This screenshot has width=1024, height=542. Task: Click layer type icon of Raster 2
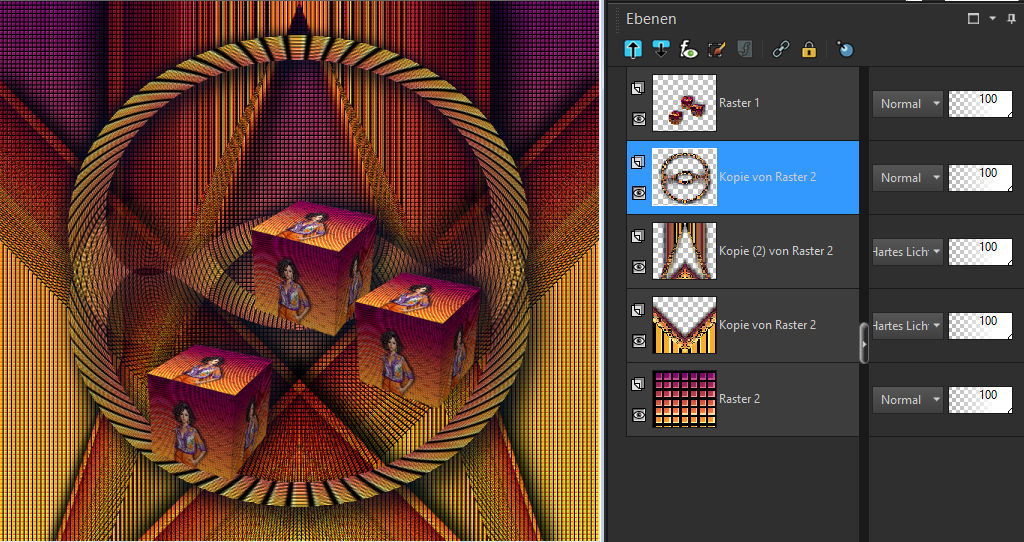638,384
